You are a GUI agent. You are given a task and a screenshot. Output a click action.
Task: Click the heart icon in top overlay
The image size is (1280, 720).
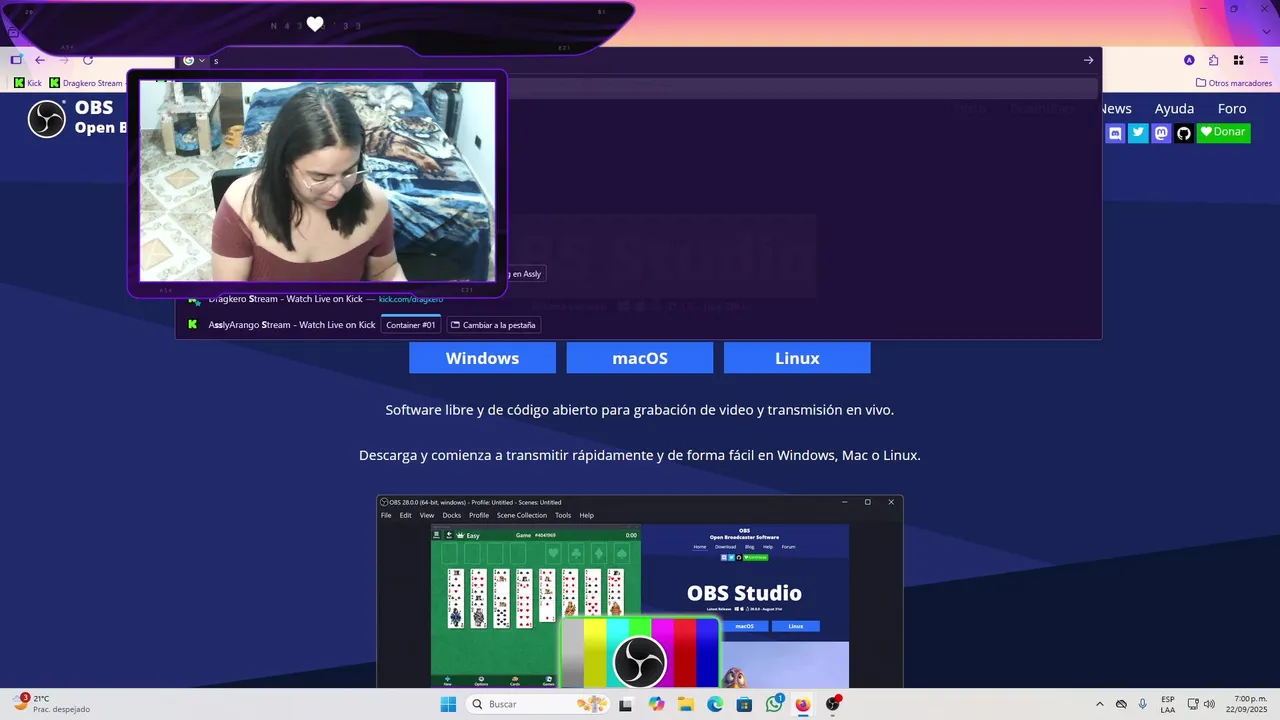point(315,25)
